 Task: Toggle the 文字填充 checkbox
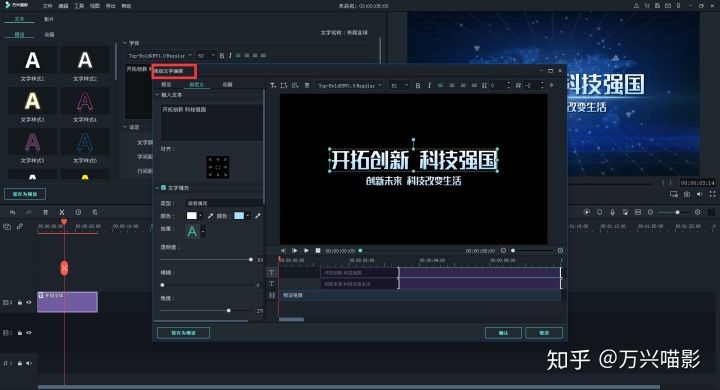(x=163, y=187)
